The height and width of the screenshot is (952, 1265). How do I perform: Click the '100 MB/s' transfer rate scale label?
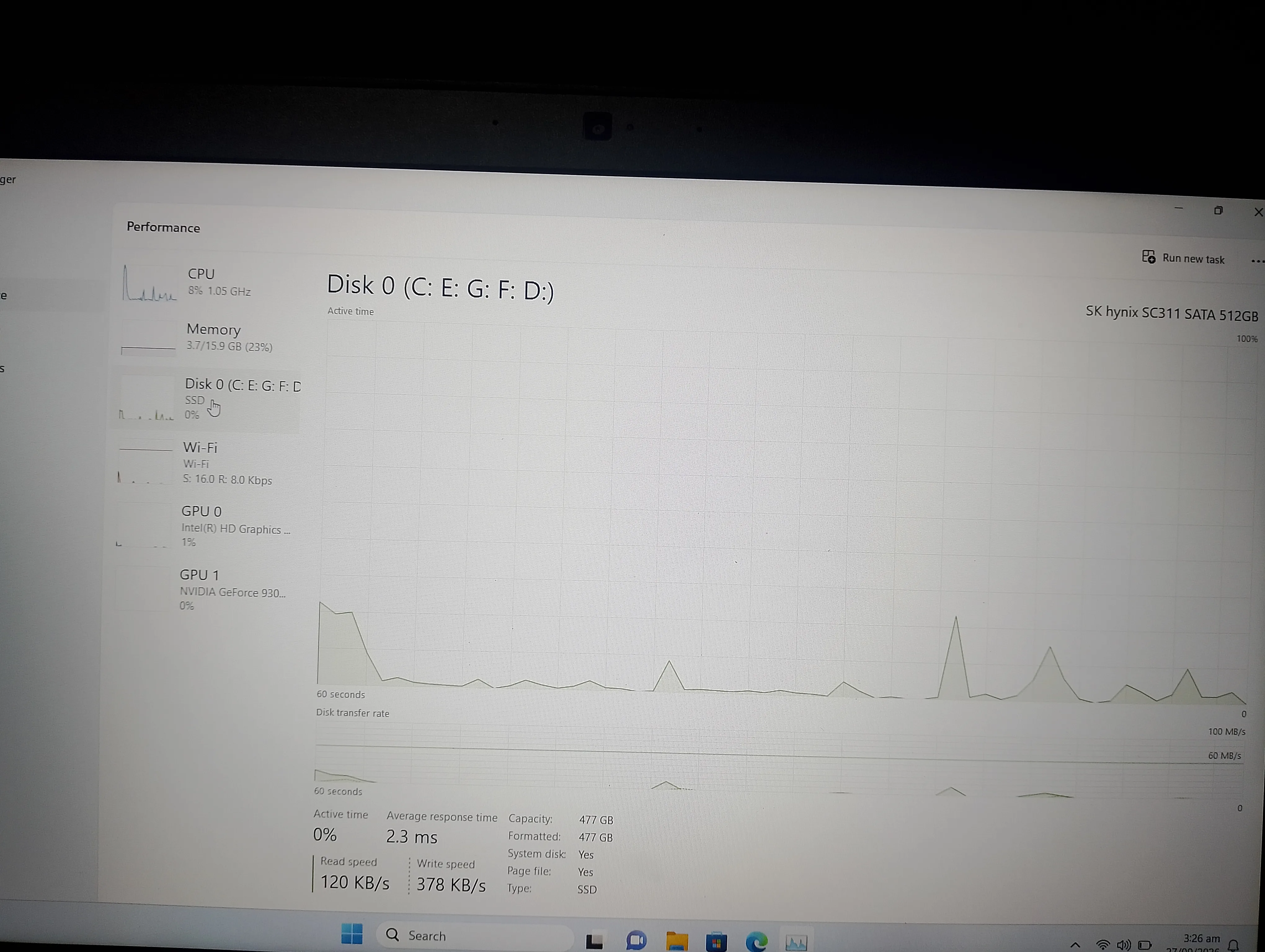tap(1226, 731)
